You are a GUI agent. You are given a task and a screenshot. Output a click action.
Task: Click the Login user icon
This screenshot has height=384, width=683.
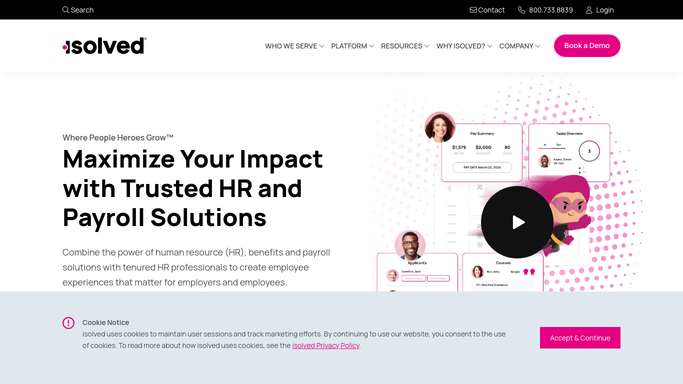(589, 10)
